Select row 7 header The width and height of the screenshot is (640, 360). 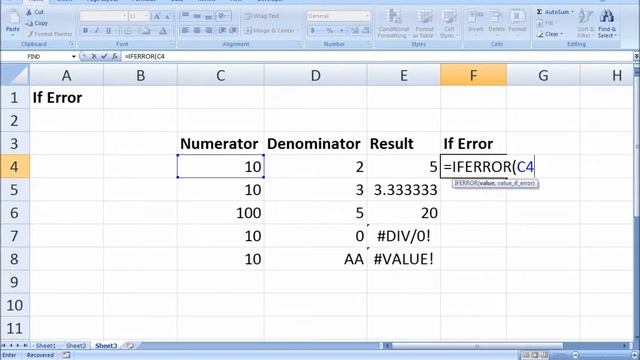tap(15, 236)
